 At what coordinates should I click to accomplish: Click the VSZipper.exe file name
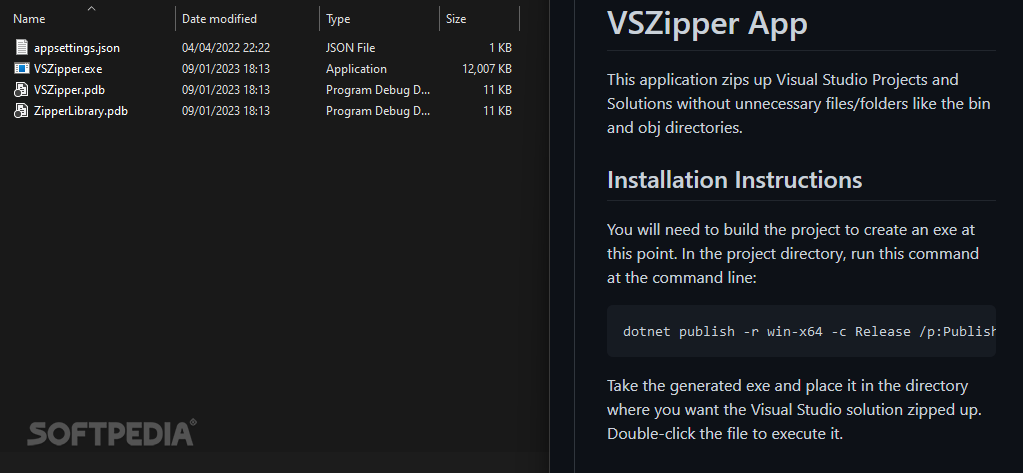[68, 69]
